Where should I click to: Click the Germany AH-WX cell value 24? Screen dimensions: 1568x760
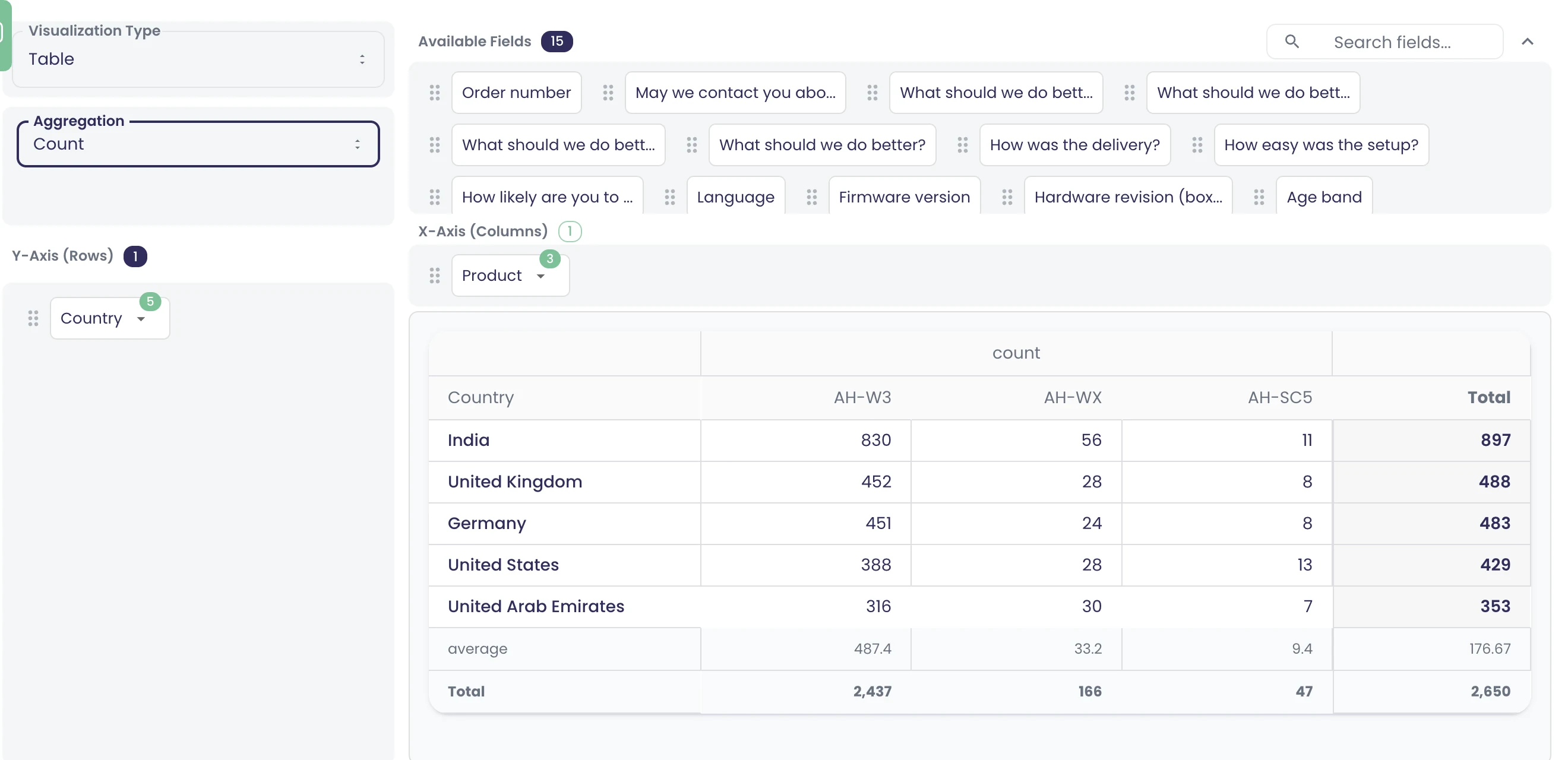pyautogui.click(x=1092, y=523)
